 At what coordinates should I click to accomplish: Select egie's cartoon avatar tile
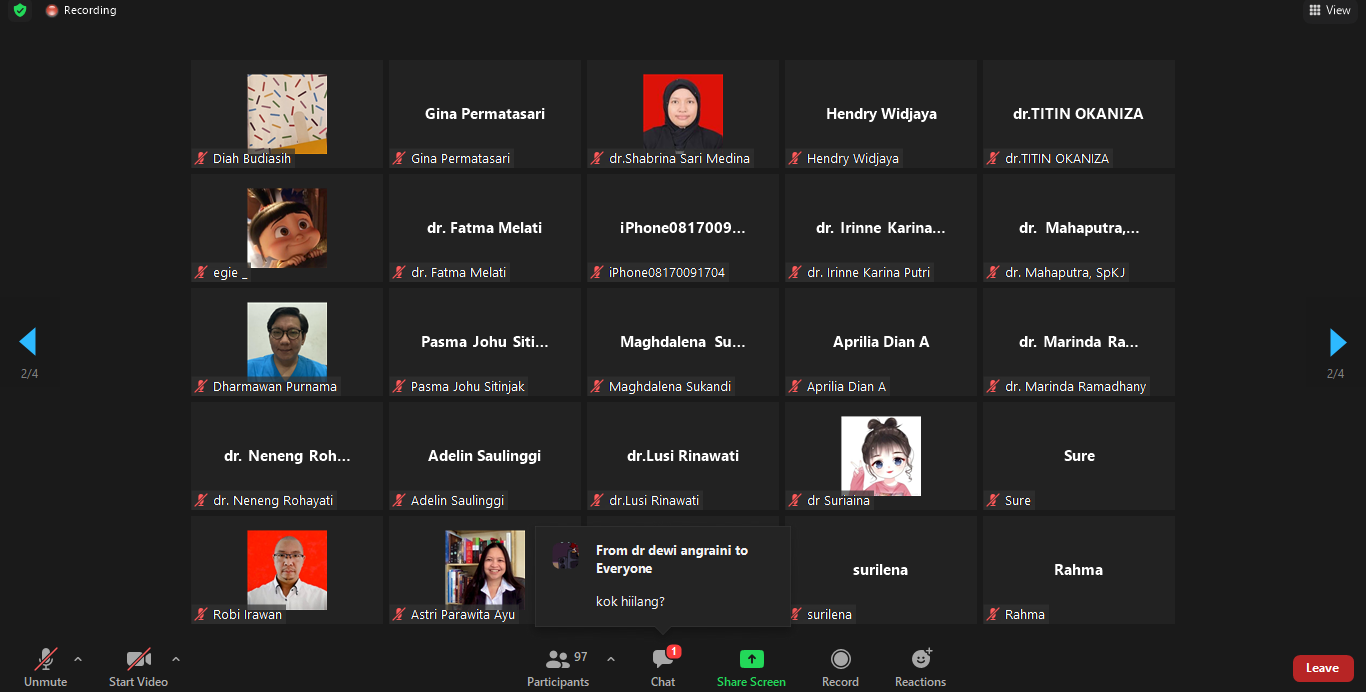[287, 228]
